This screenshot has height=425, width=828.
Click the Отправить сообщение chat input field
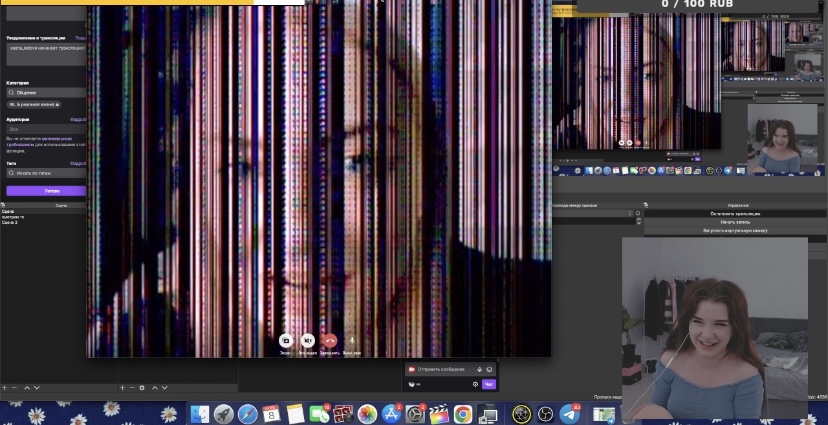pos(450,369)
